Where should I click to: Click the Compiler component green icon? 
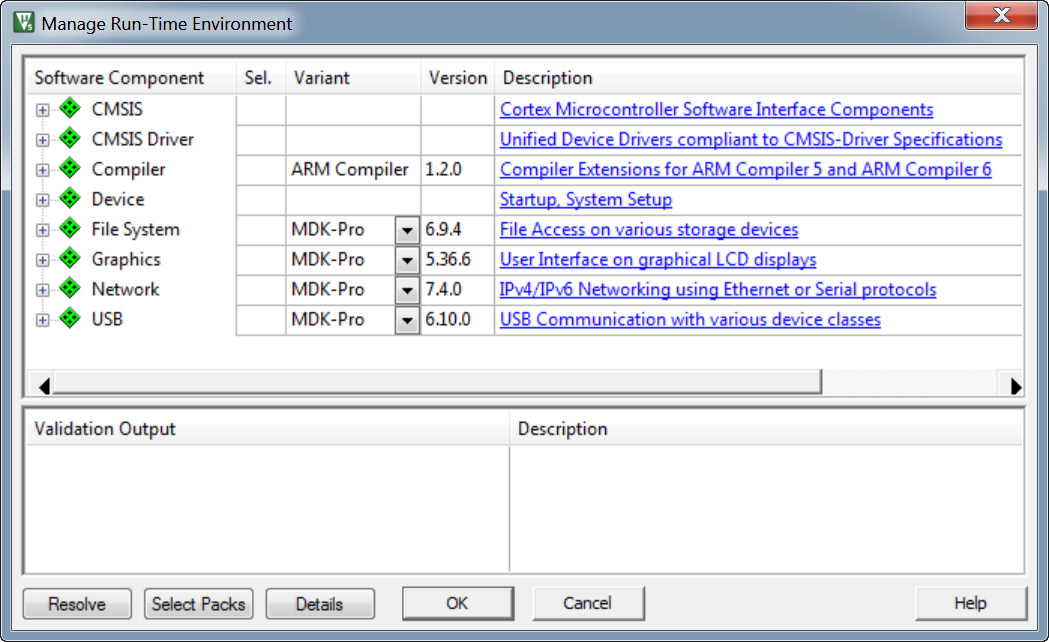pos(69,169)
